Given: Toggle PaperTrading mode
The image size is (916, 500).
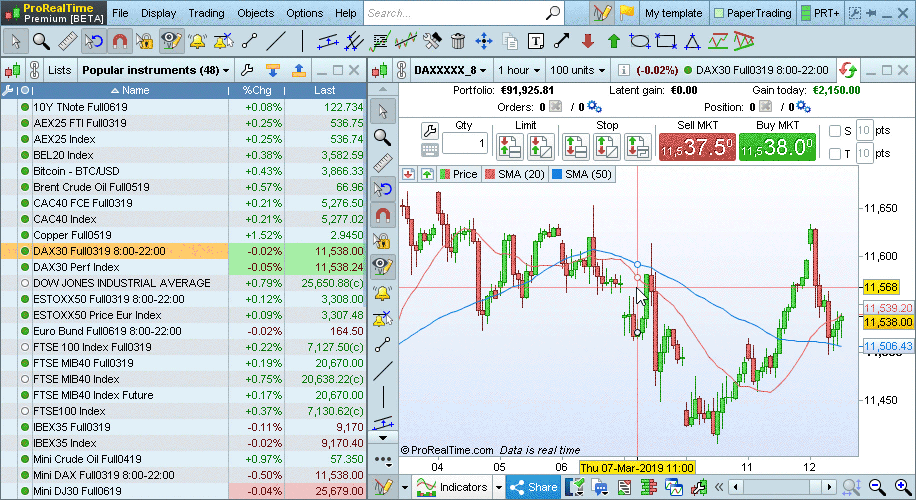Looking at the screenshot, I should pyautogui.click(x=752, y=13).
